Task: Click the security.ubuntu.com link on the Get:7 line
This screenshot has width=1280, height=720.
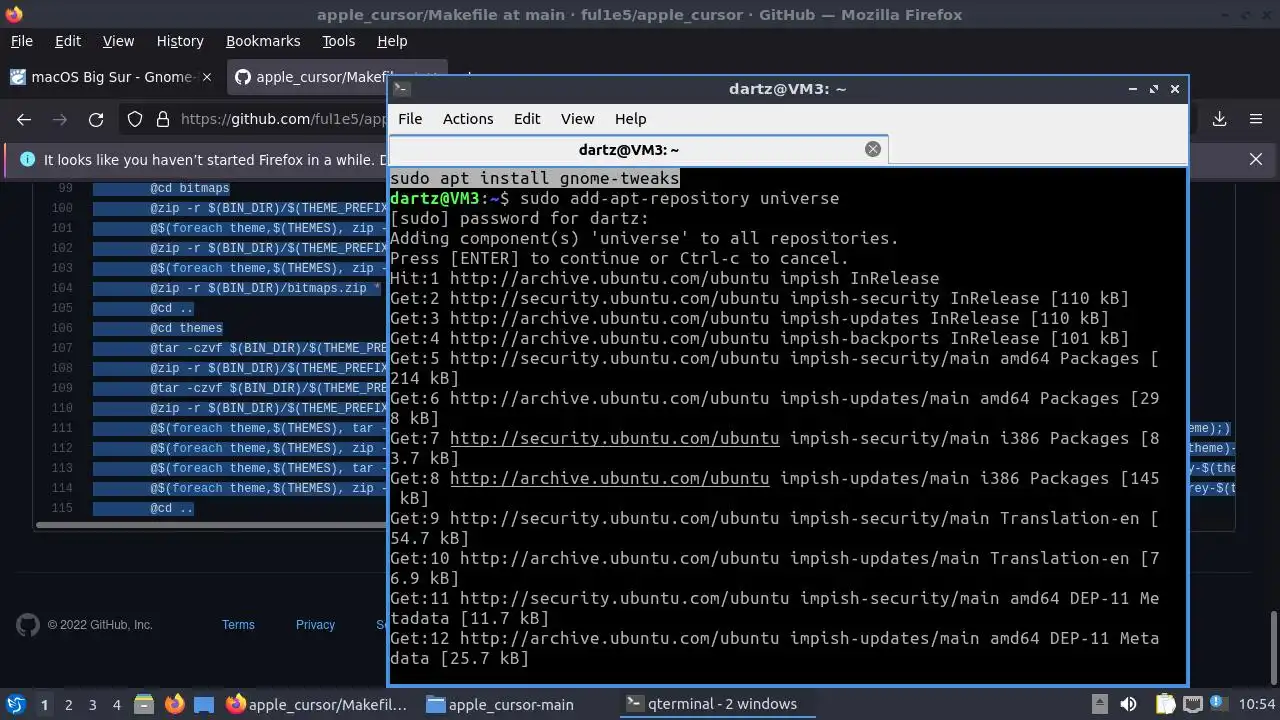Action: coord(614,438)
